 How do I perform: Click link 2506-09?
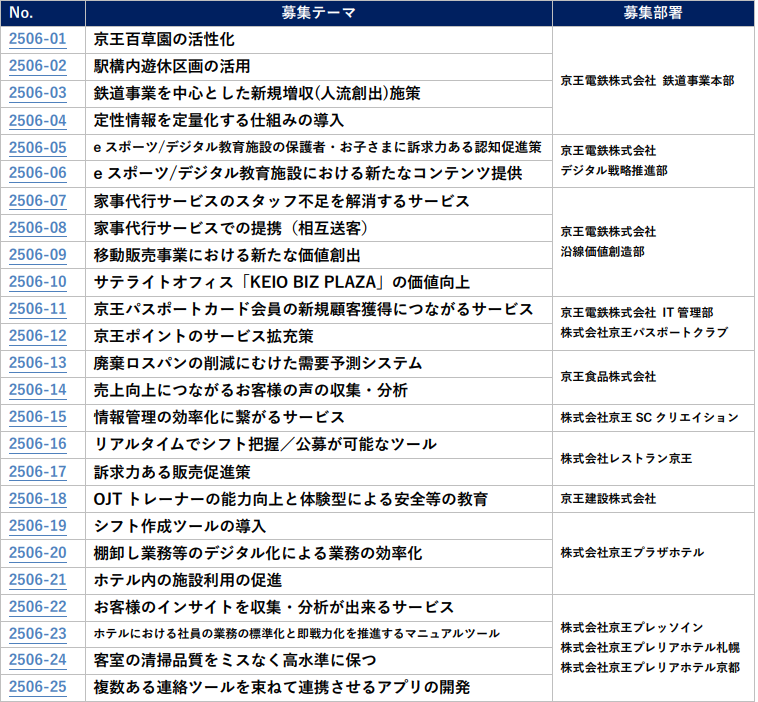(37, 255)
